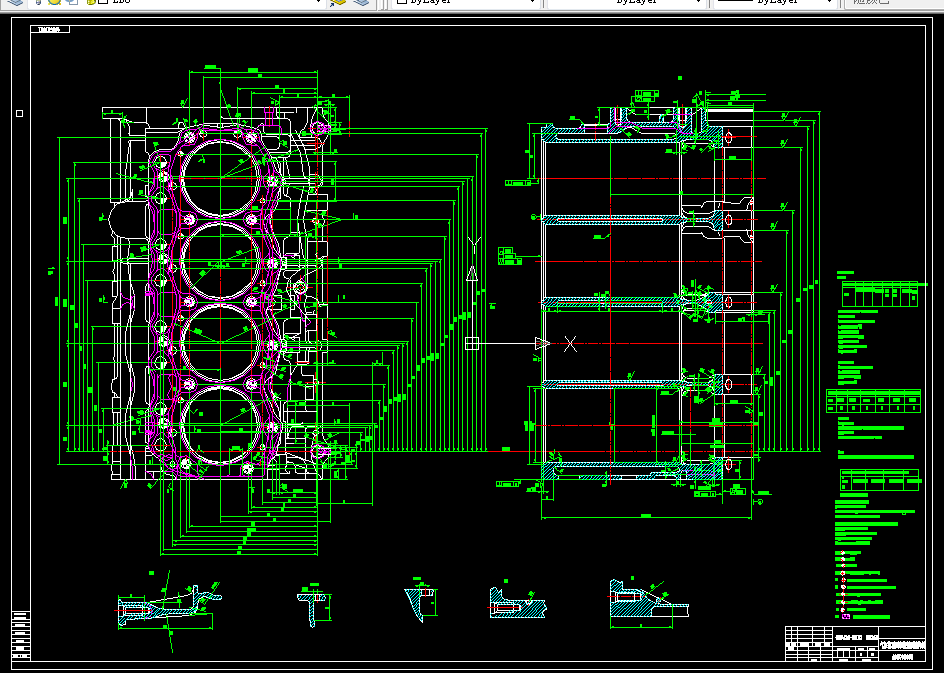Click the UCS X-axis arrowhead
Image resolution: width=944 pixels, height=673 pixels.
542,343
